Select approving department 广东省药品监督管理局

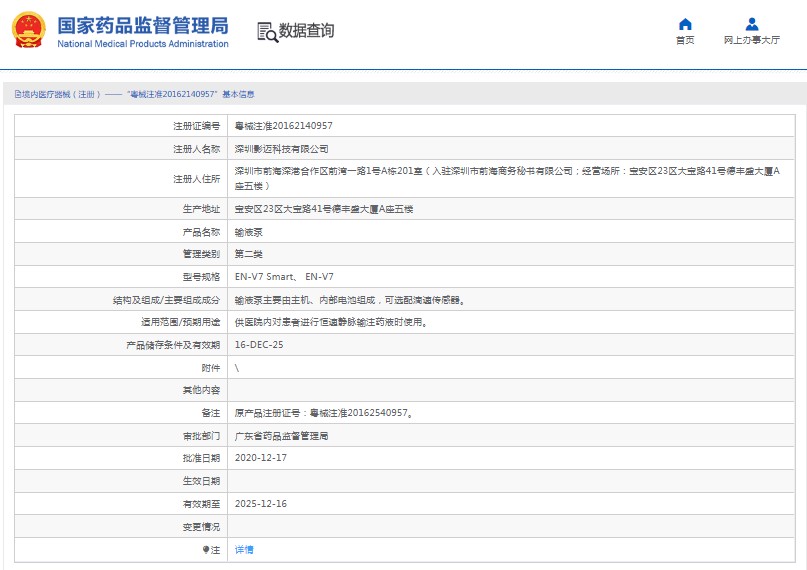(x=282, y=436)
